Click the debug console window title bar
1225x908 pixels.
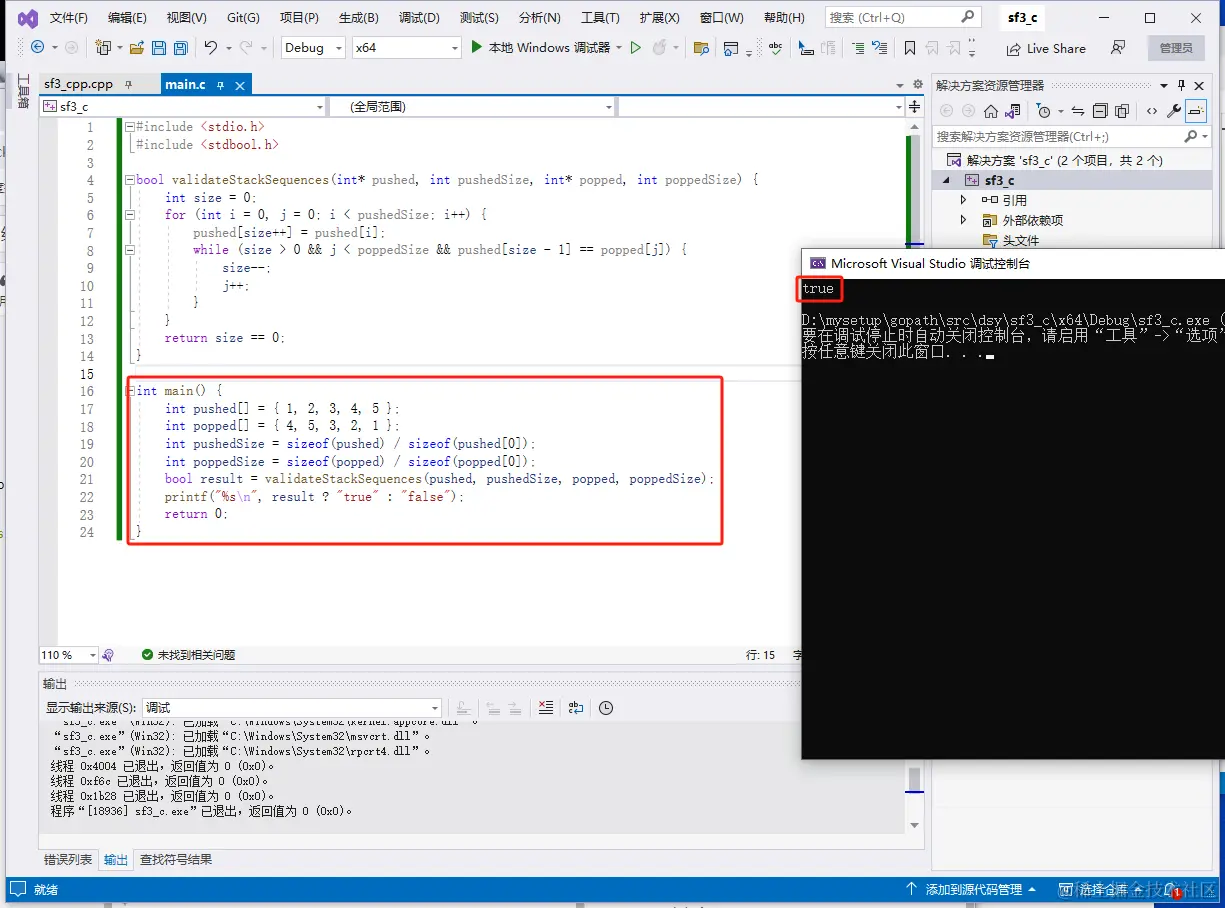(x=1013, y=264)
